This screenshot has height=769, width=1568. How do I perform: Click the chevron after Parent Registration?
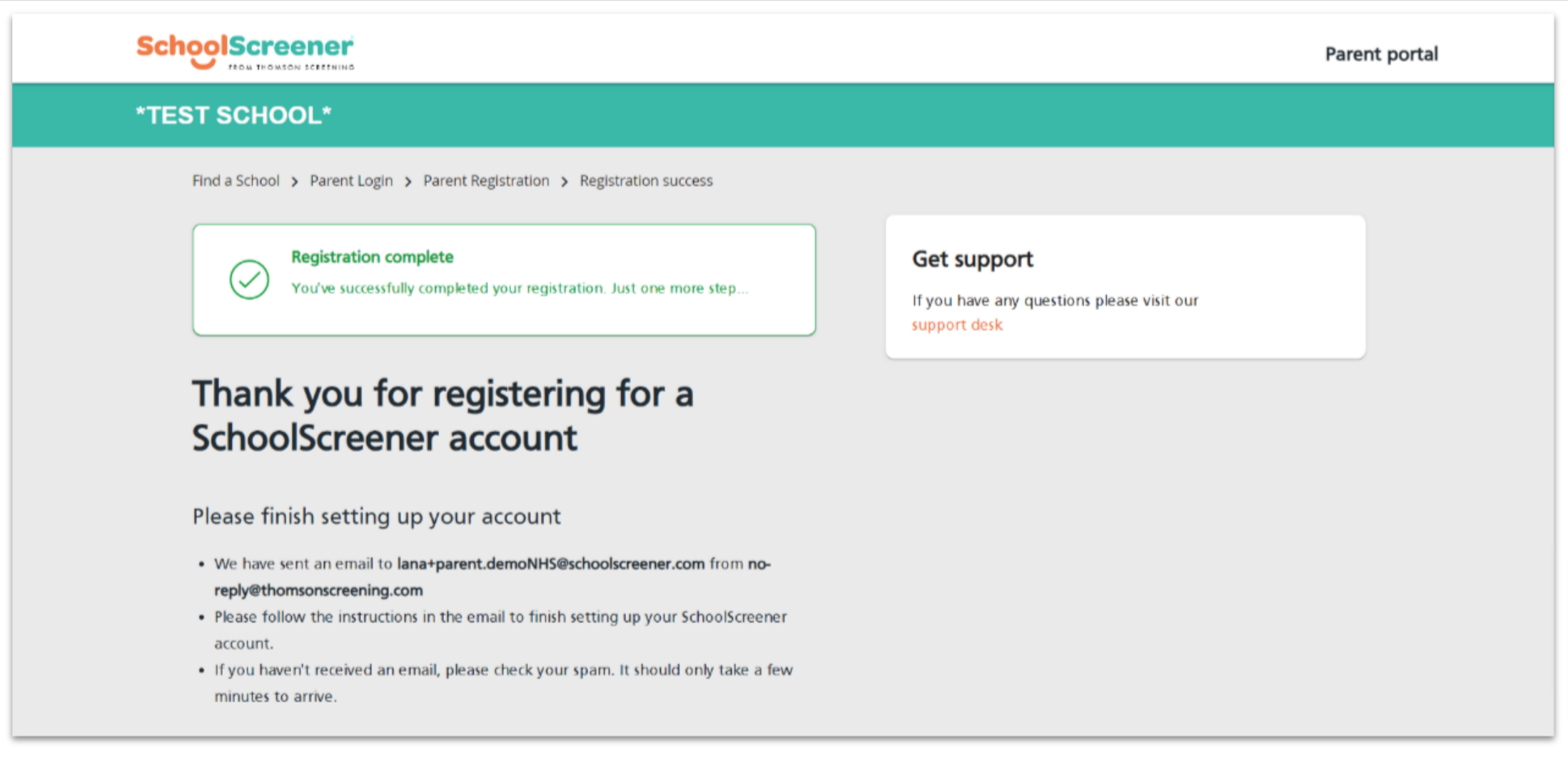coord(565,182)
